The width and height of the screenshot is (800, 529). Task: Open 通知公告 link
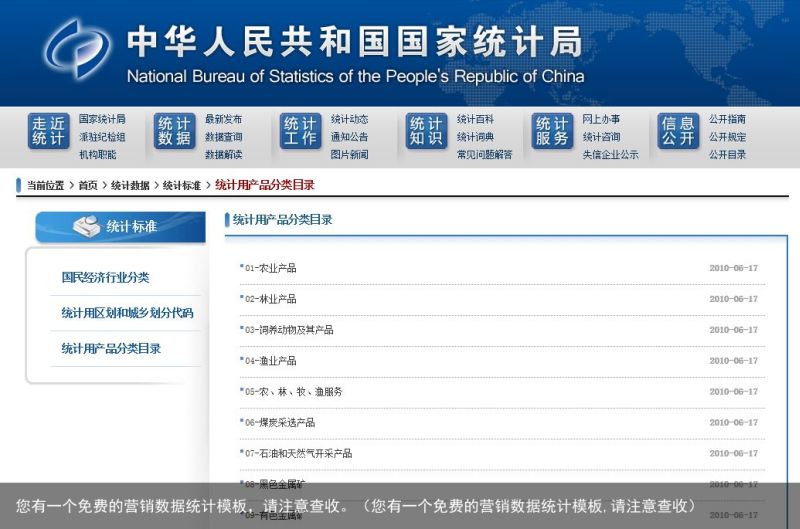349,137
